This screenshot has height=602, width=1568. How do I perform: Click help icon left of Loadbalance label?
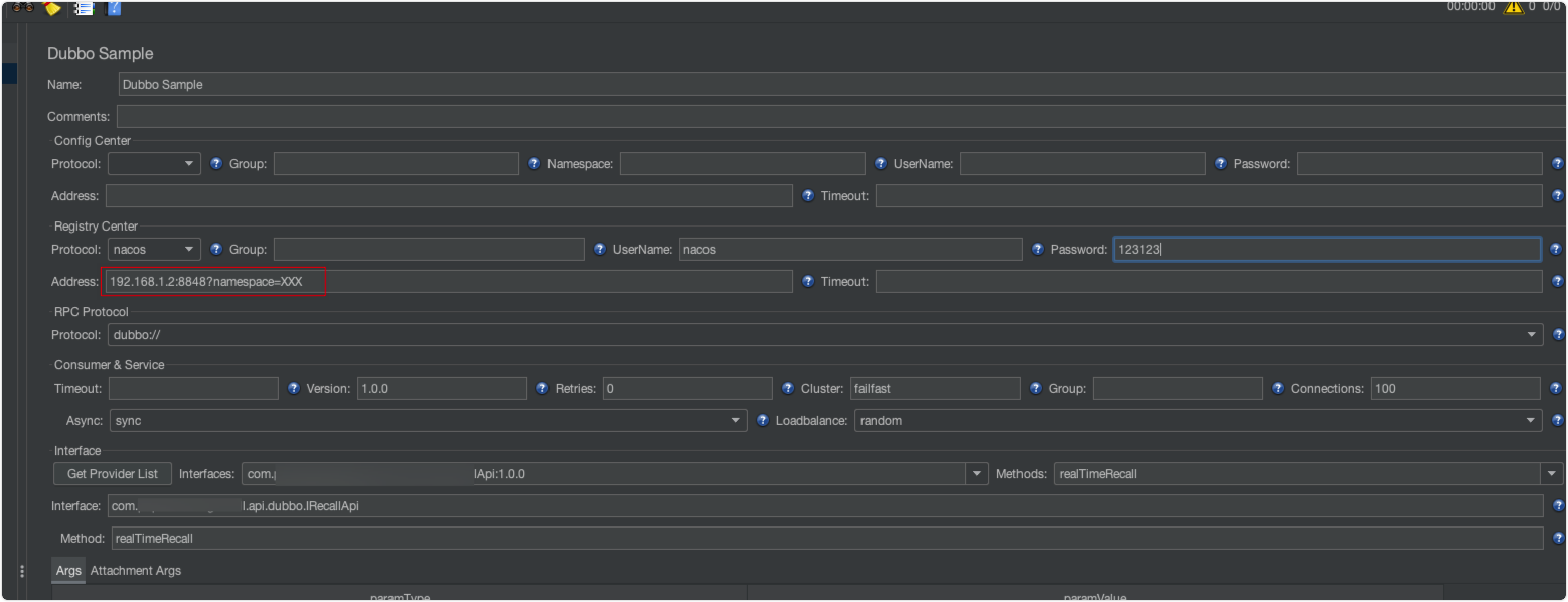[763, 421]
